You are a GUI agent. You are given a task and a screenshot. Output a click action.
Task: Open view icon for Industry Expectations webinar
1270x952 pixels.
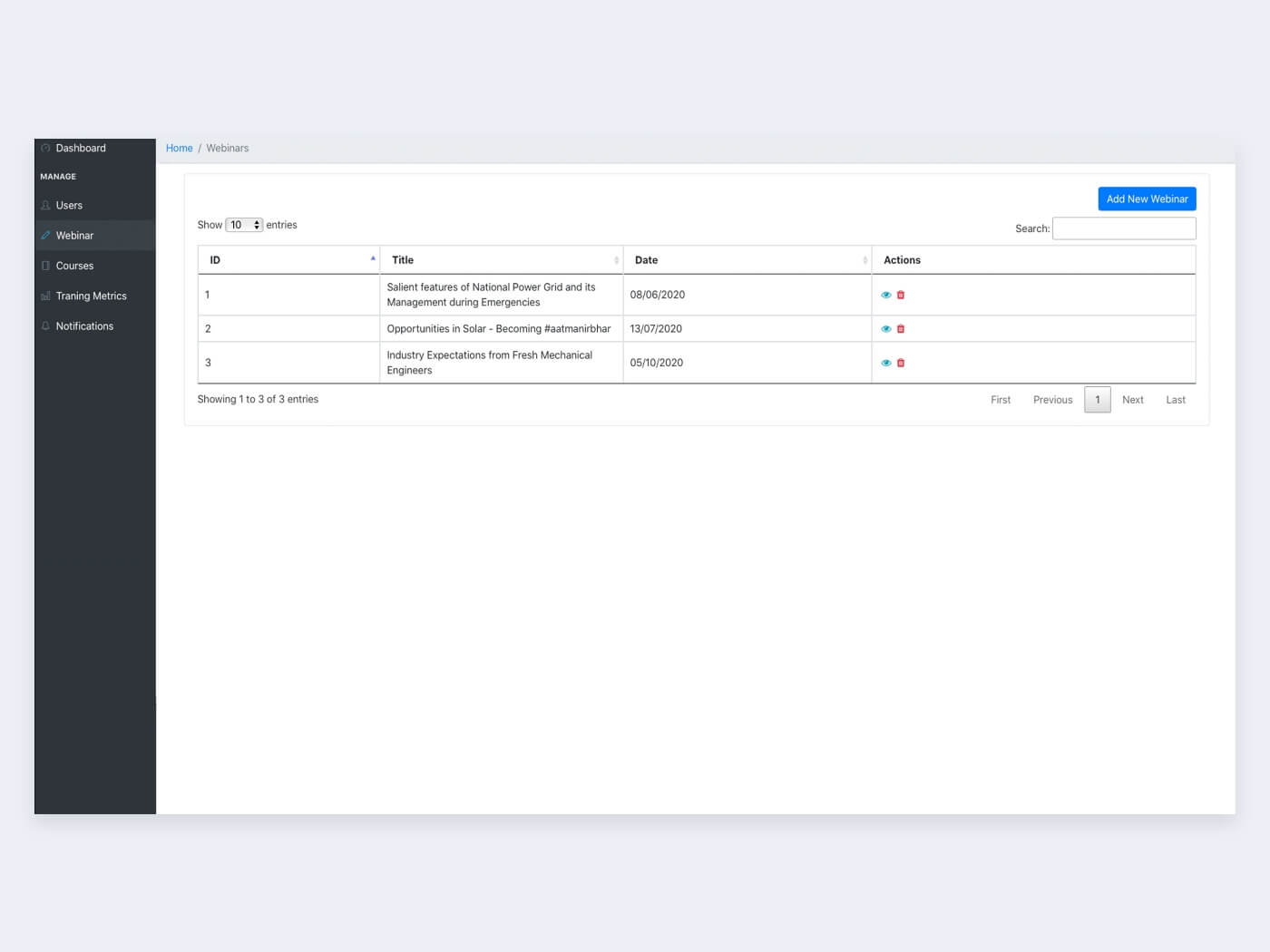886,363
